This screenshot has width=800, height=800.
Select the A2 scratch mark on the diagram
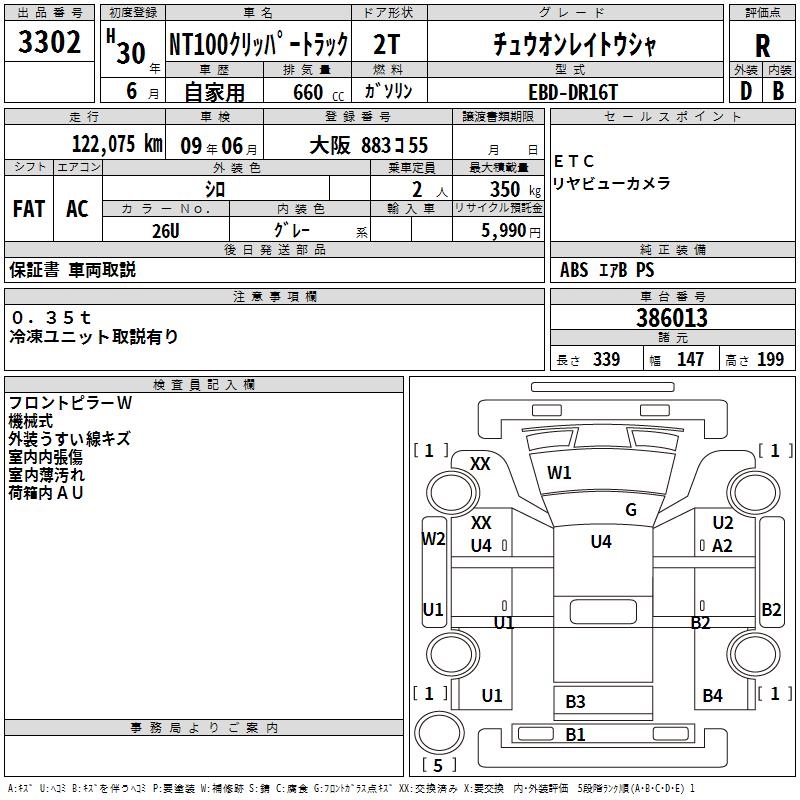pyautogui.click(x=723, y=546)
